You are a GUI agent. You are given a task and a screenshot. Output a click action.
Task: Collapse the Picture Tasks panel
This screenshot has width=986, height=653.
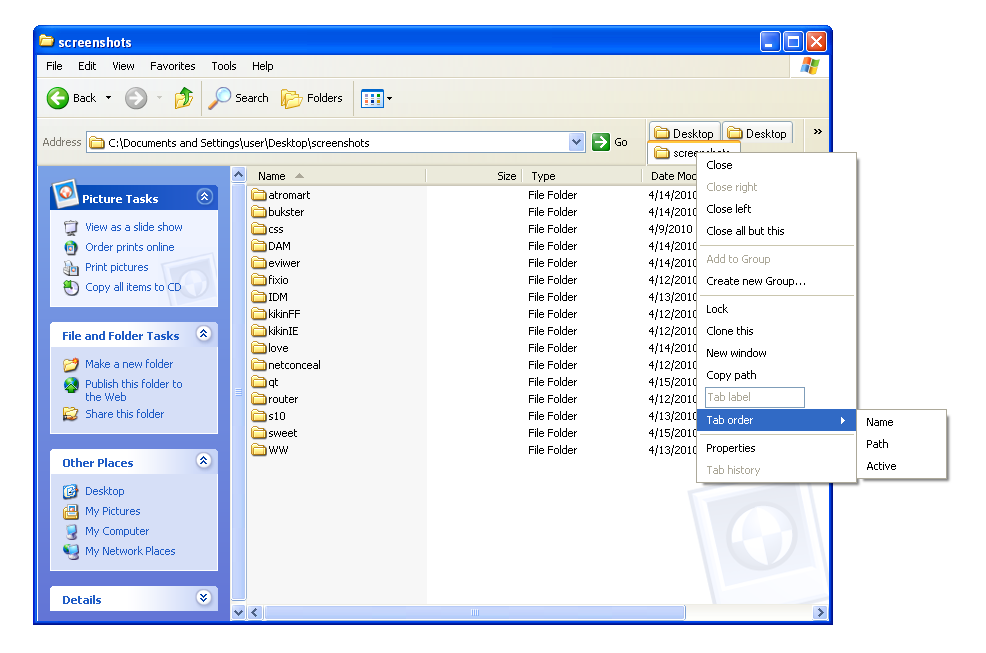pos(203,197)
